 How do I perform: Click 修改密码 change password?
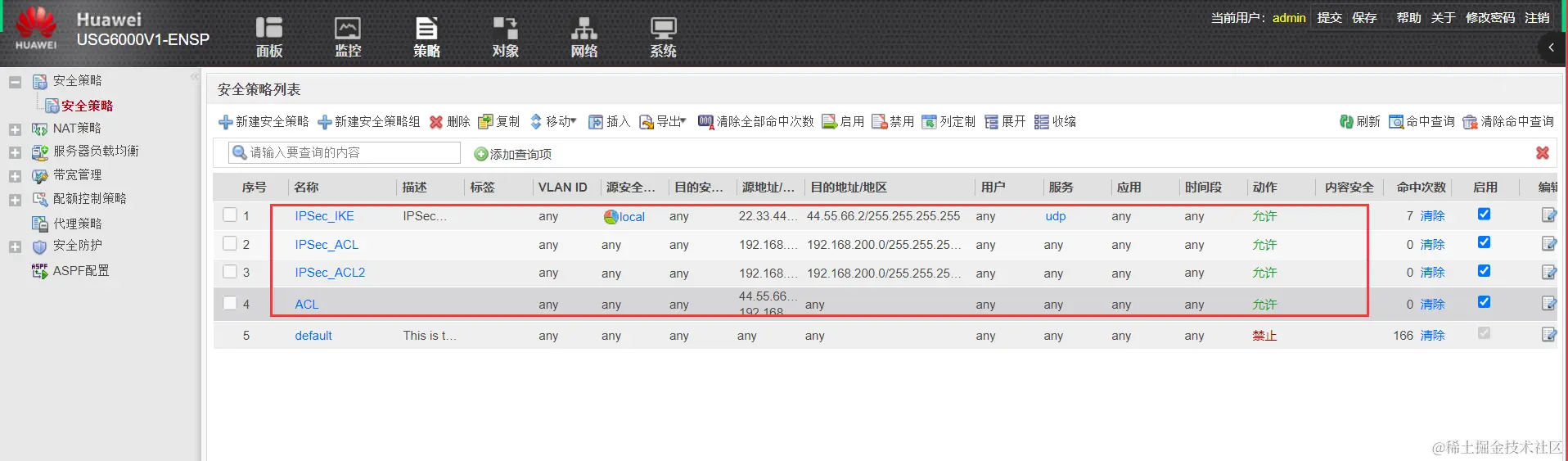[1490, 17]
